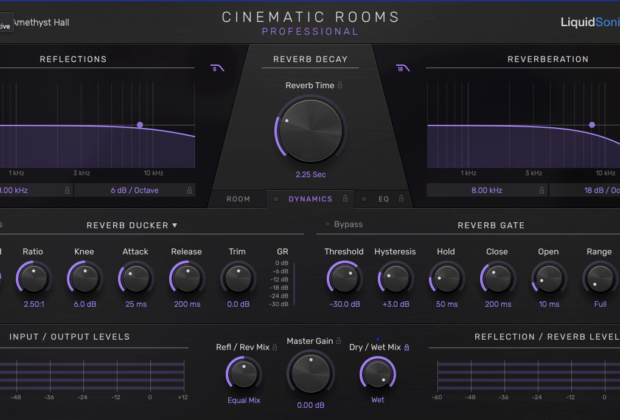Click the LiquidSonics logo
620x420 pixels.
click(587, 22)
